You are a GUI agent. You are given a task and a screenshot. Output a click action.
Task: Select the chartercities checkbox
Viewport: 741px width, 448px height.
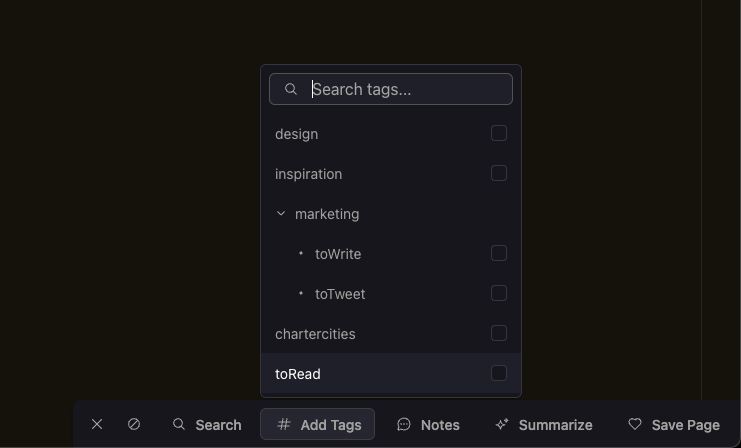coord(499,333)
